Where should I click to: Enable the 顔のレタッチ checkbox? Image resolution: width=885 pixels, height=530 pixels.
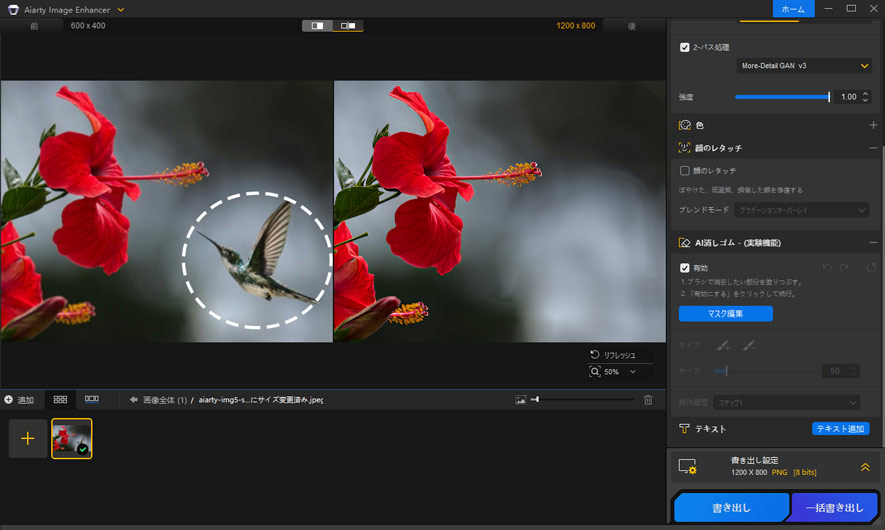[x=685, y=170]
